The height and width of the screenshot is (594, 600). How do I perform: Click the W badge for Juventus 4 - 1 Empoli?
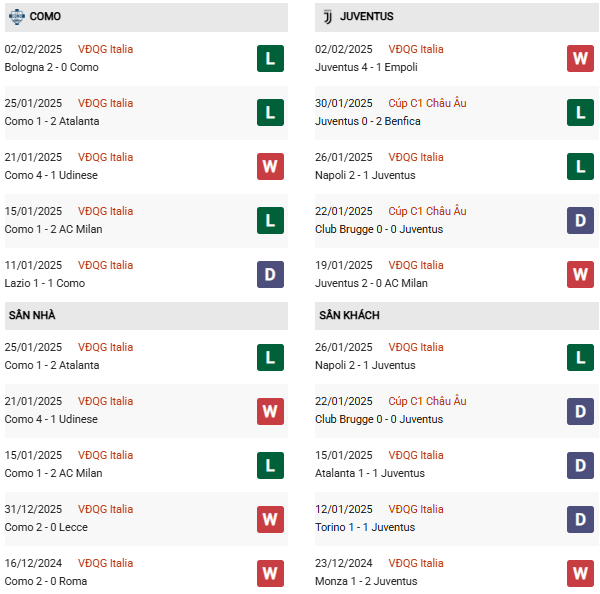[580, 58]
